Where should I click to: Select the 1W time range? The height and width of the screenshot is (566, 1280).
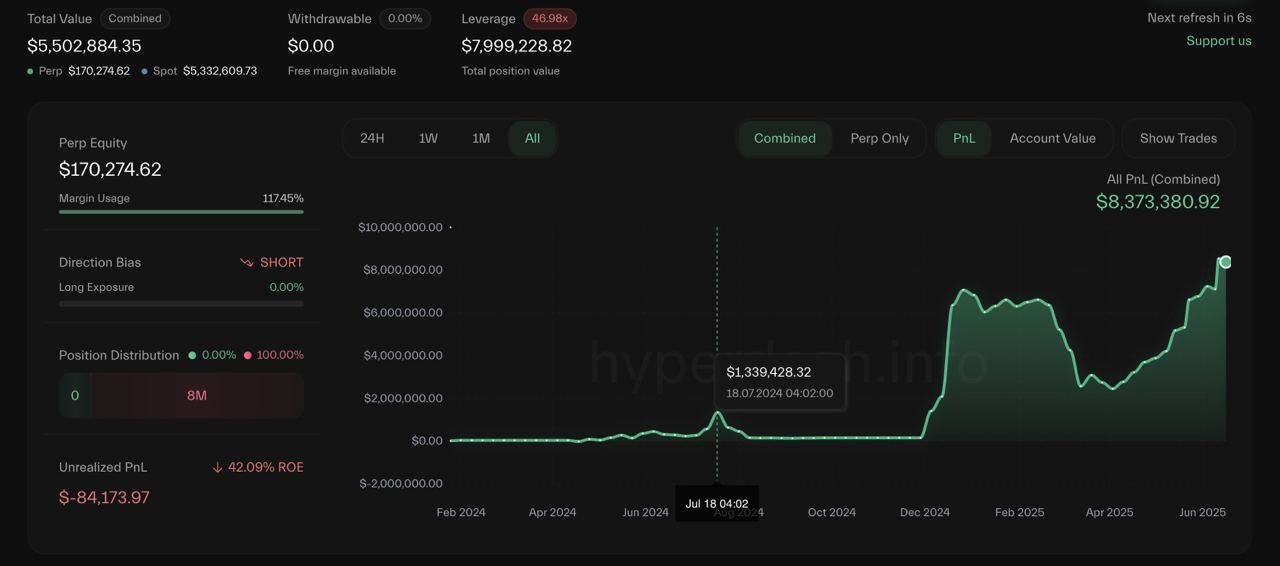pyautogui.click(x=428, y=138)
